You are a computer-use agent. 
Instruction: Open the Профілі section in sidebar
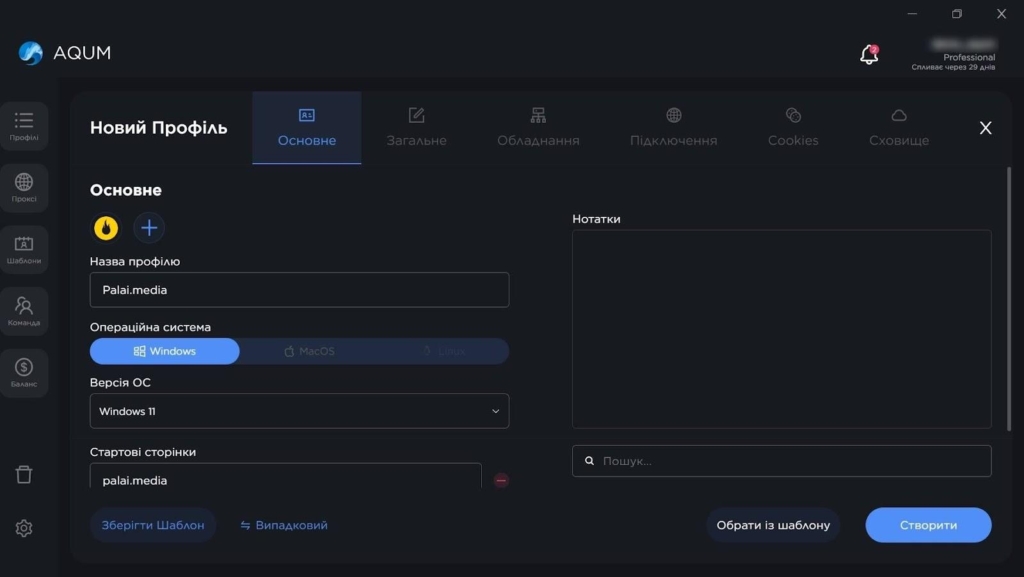[x=24, y=126]
